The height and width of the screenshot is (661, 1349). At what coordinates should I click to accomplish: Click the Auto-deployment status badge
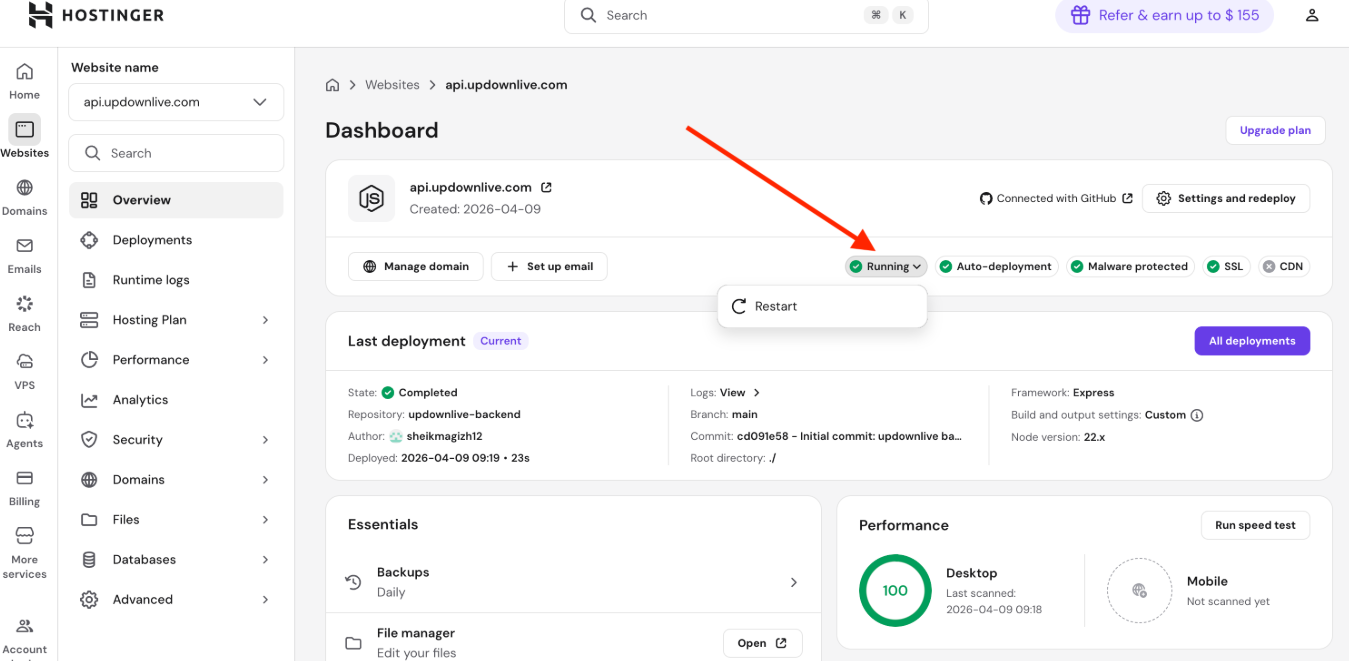click(996, 266)
